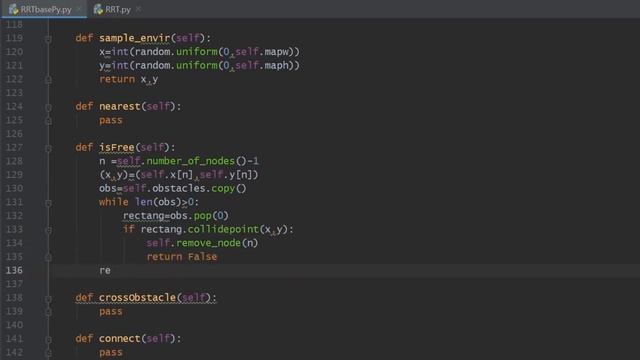
Task: Collapse the if rectang.collidepoint fold marker
Action: (x=48, y=230)
